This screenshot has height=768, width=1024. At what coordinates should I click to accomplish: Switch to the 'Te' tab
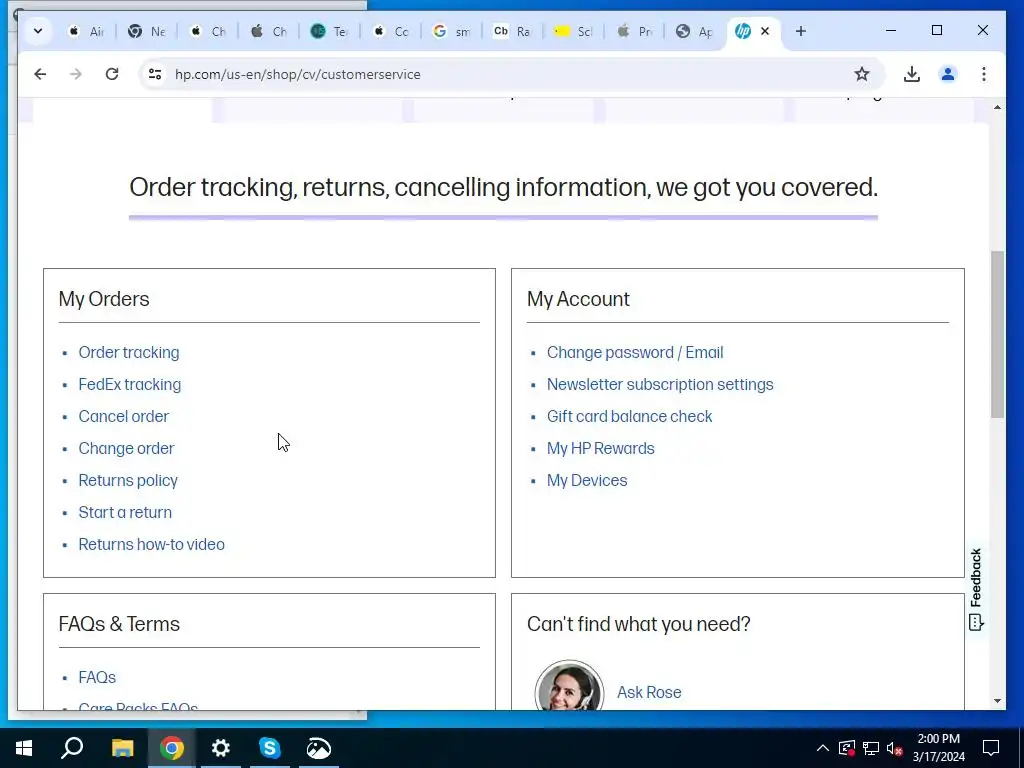pos(329,31)
